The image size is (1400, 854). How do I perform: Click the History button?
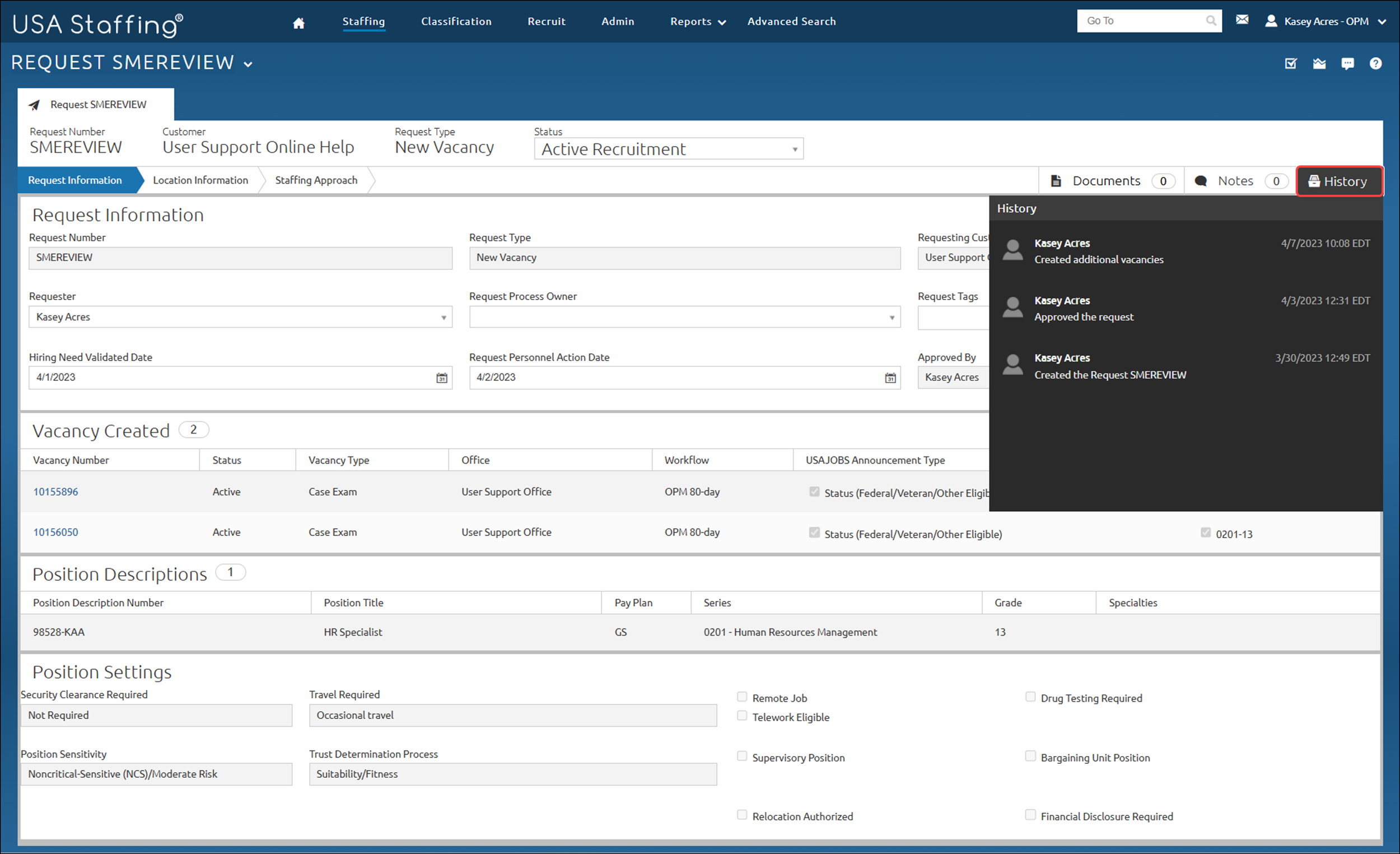[x=1338, y=181]
